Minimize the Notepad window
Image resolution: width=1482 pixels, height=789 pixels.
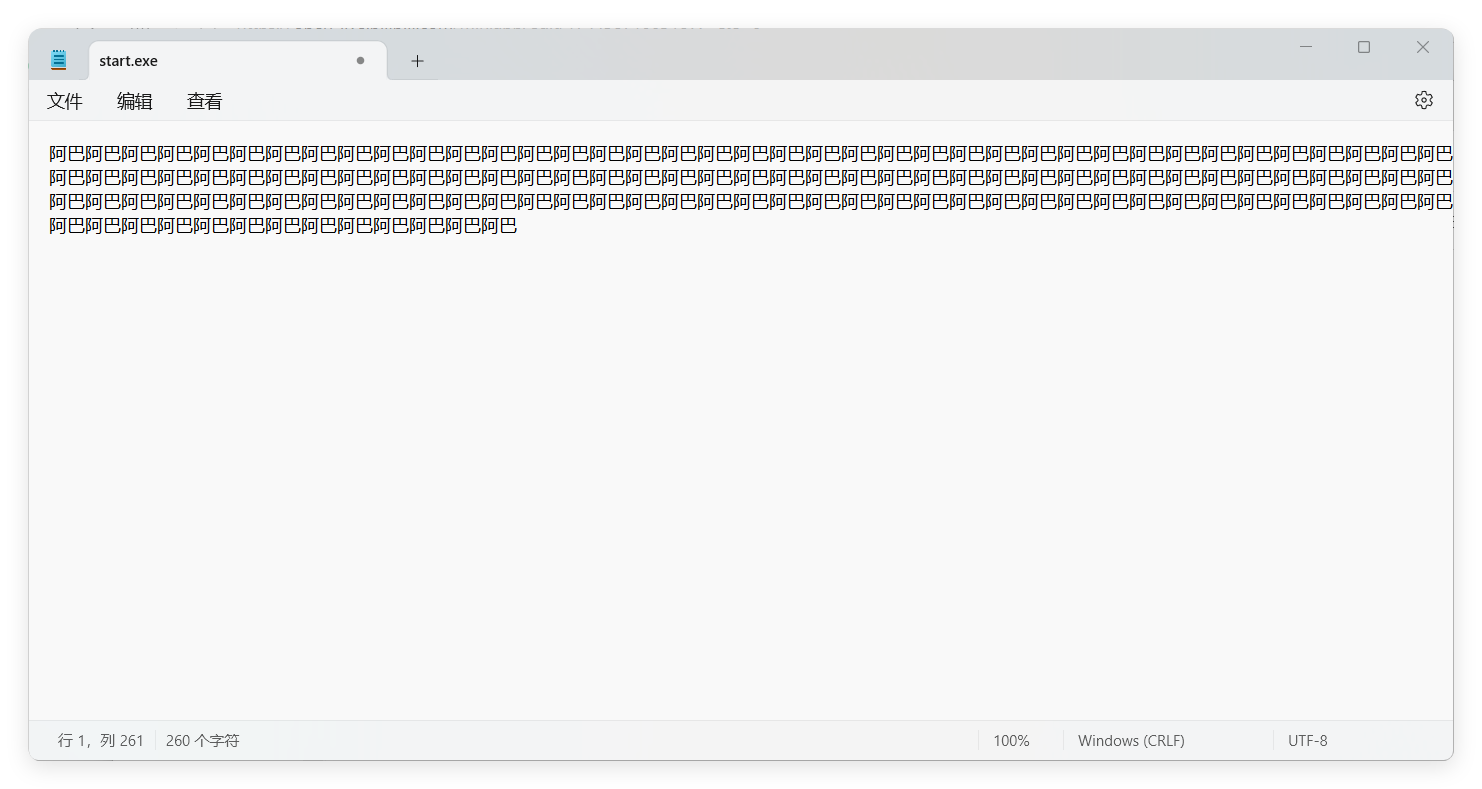click(1306, 47)
